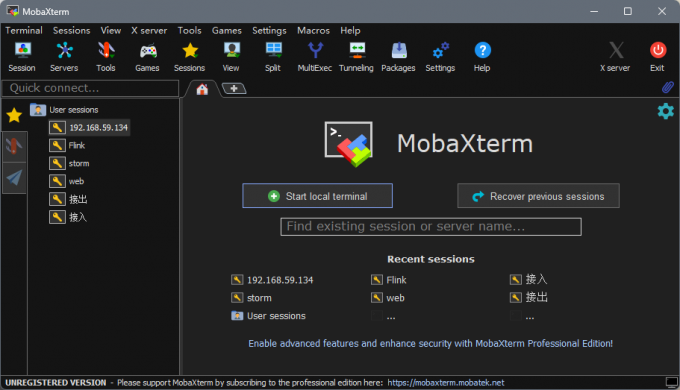Open the Servers toolbar icon
The width and height of the screenshot is (680, 390).
click(64, 57)
